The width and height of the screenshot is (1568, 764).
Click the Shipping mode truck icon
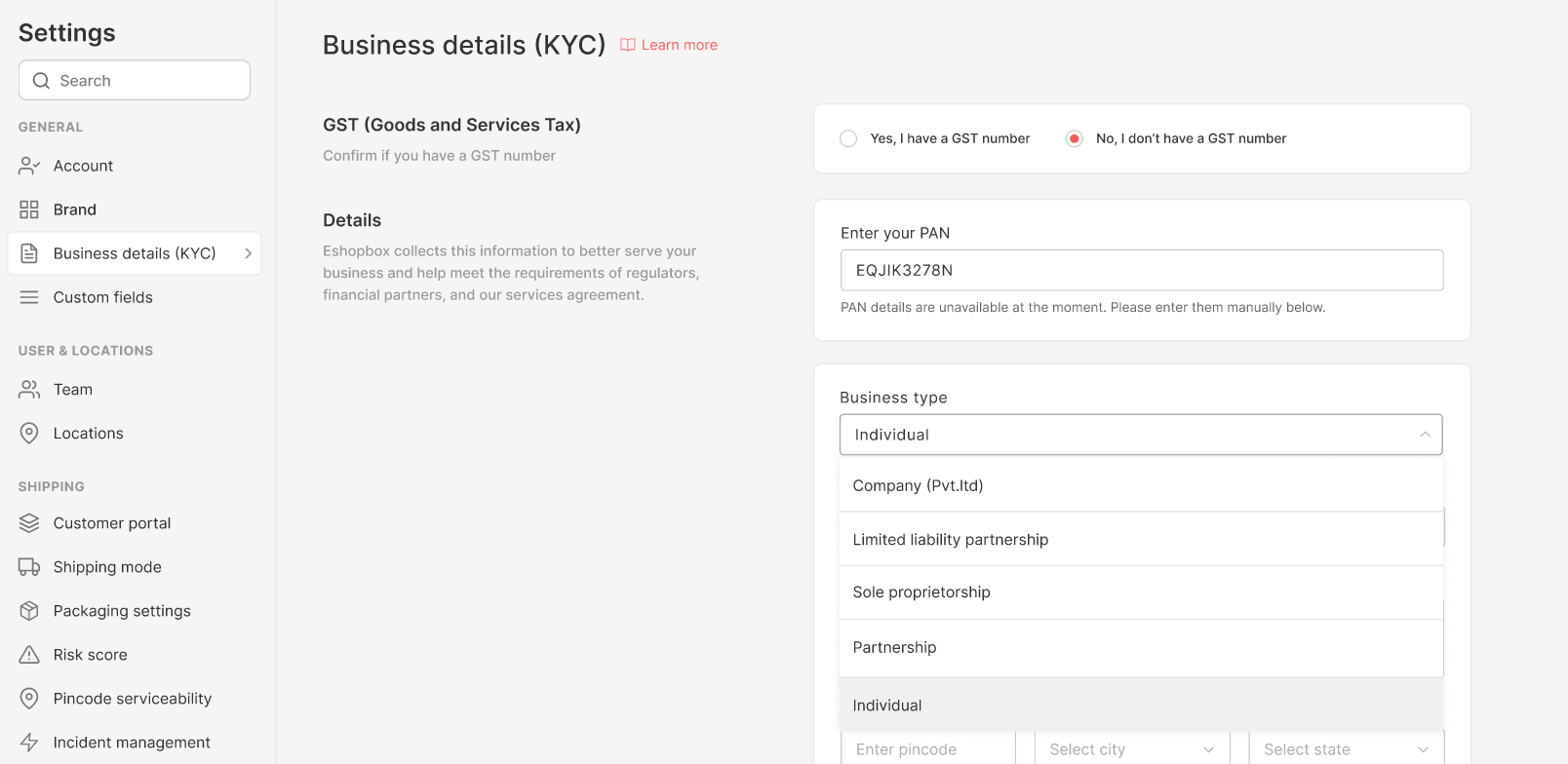(29, 567)
